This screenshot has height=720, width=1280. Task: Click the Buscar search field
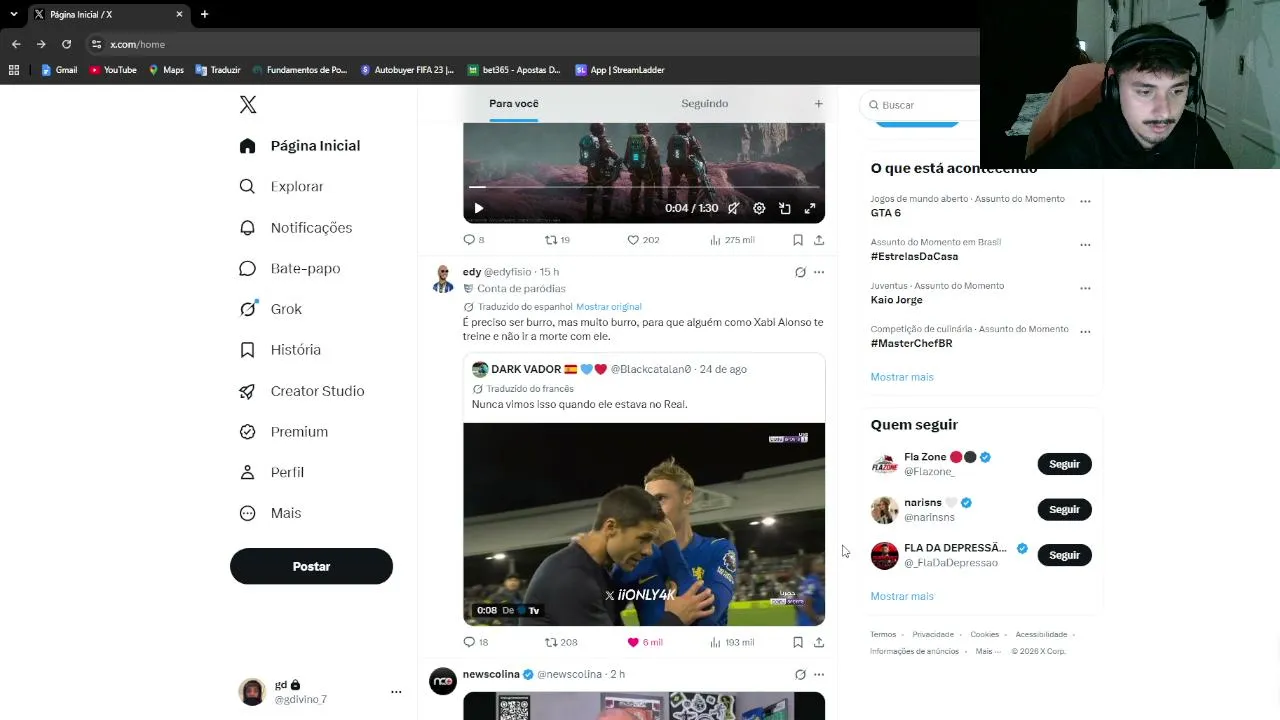click(x=921, y=105)
